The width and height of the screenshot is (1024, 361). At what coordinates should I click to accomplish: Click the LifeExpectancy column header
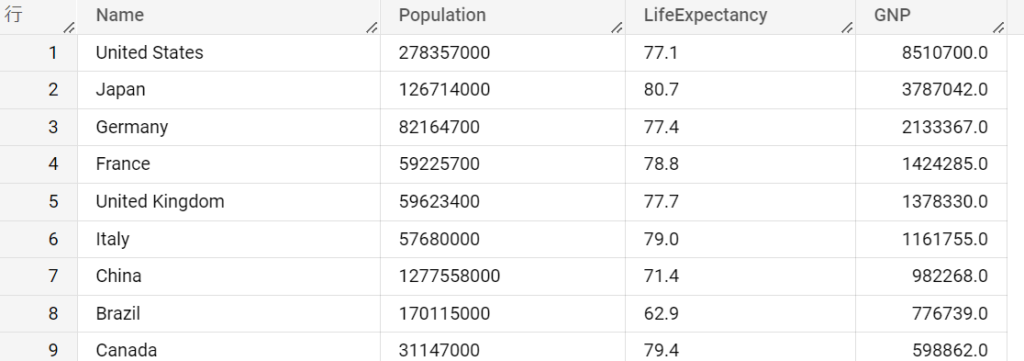(x=740, y=16)
